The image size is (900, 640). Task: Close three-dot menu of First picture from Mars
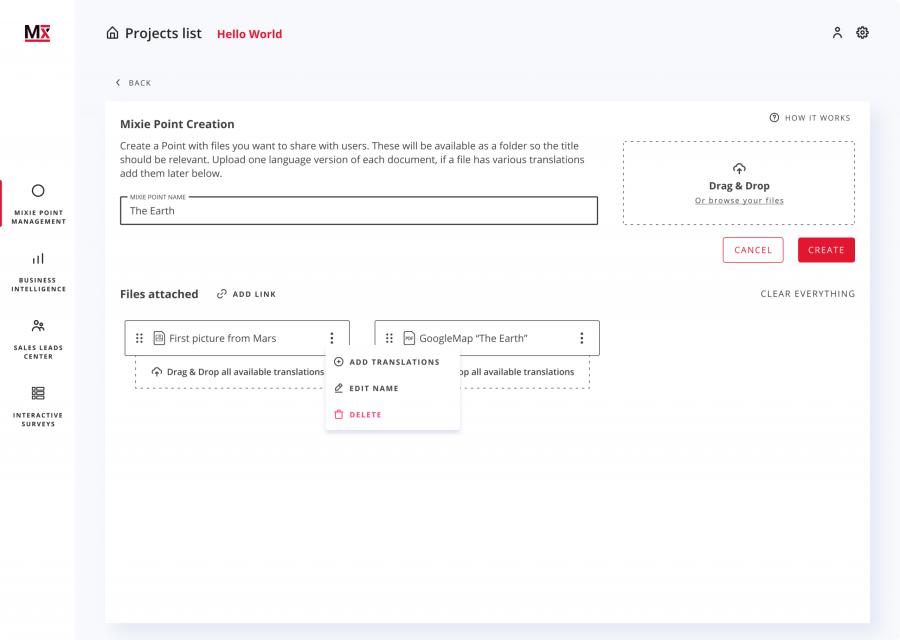point(332,338)
